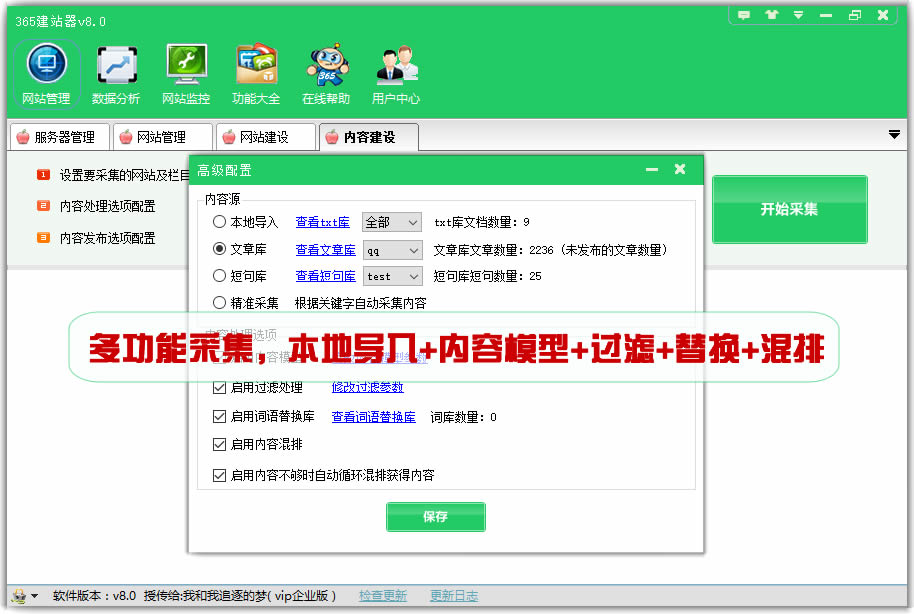Expand the test 短句库 dropdown
Viewport: 914px width, 614px height.
click(392, 276)
